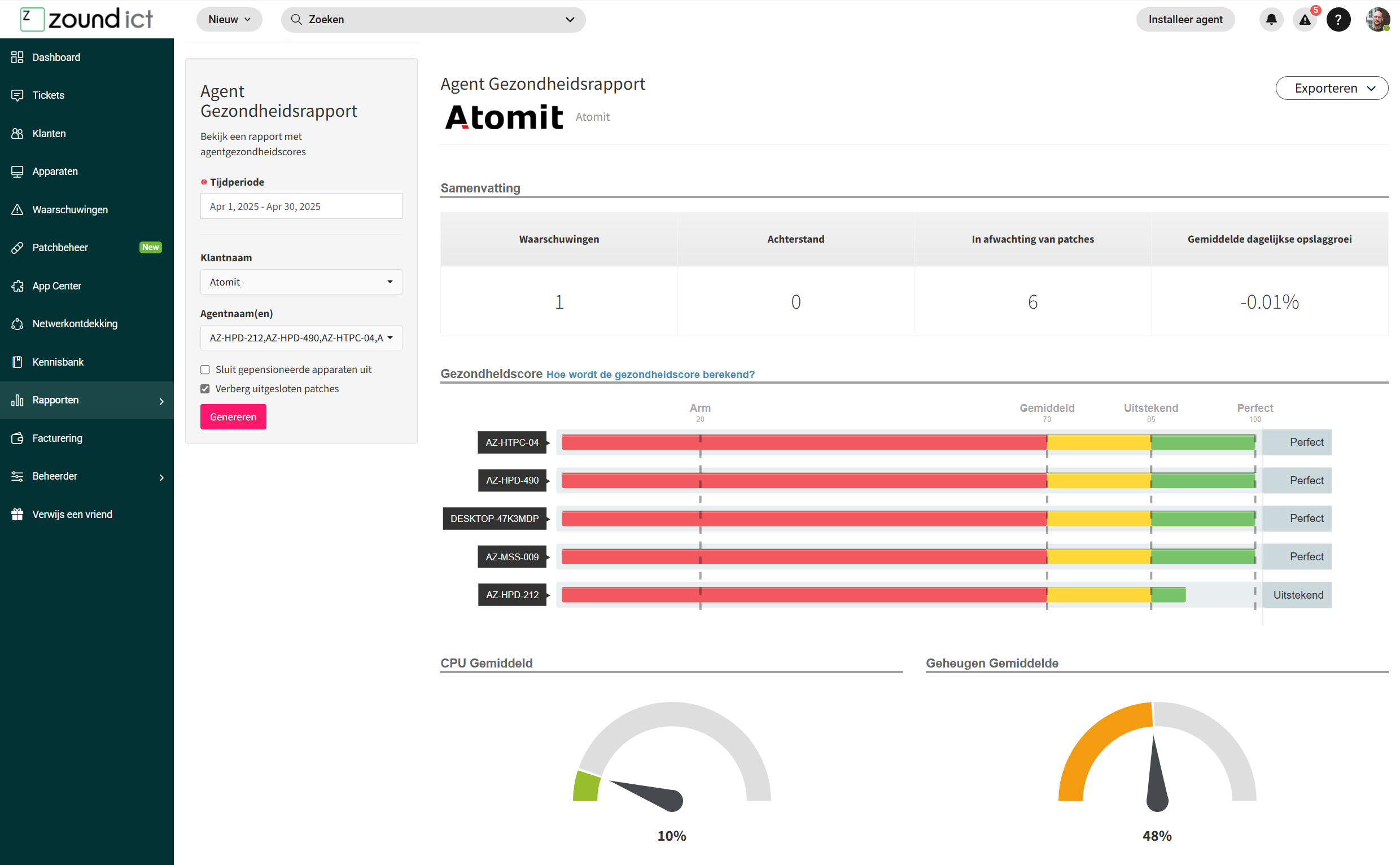The image size is (1400, 865).
Task: Open the user profile avatar
Action: 1377,19
